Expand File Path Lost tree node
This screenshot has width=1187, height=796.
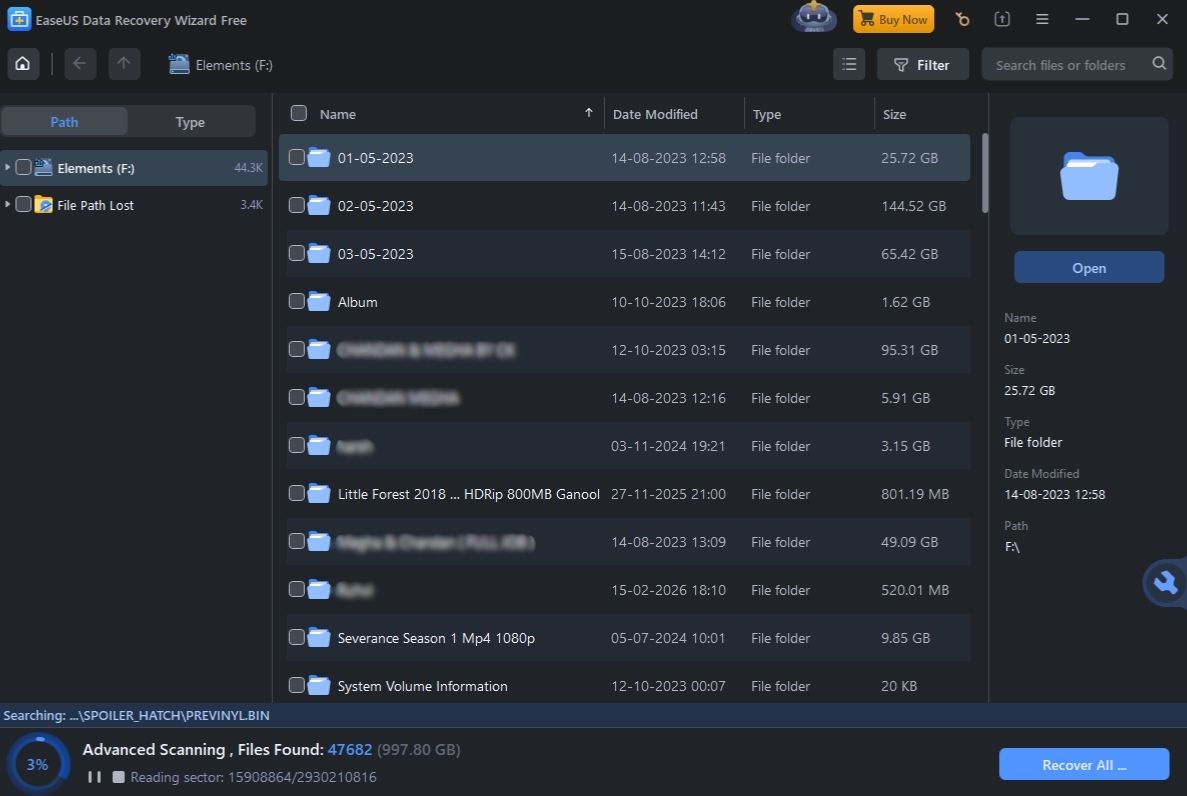[x=8, y=205]
